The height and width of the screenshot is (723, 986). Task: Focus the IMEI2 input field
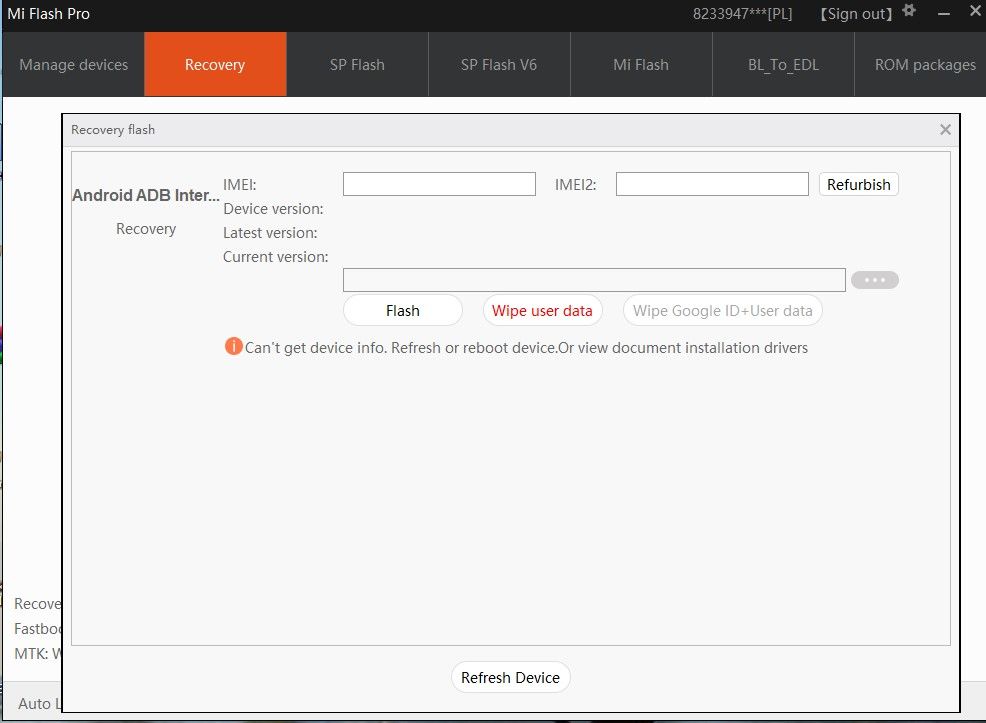pos(712,184)
